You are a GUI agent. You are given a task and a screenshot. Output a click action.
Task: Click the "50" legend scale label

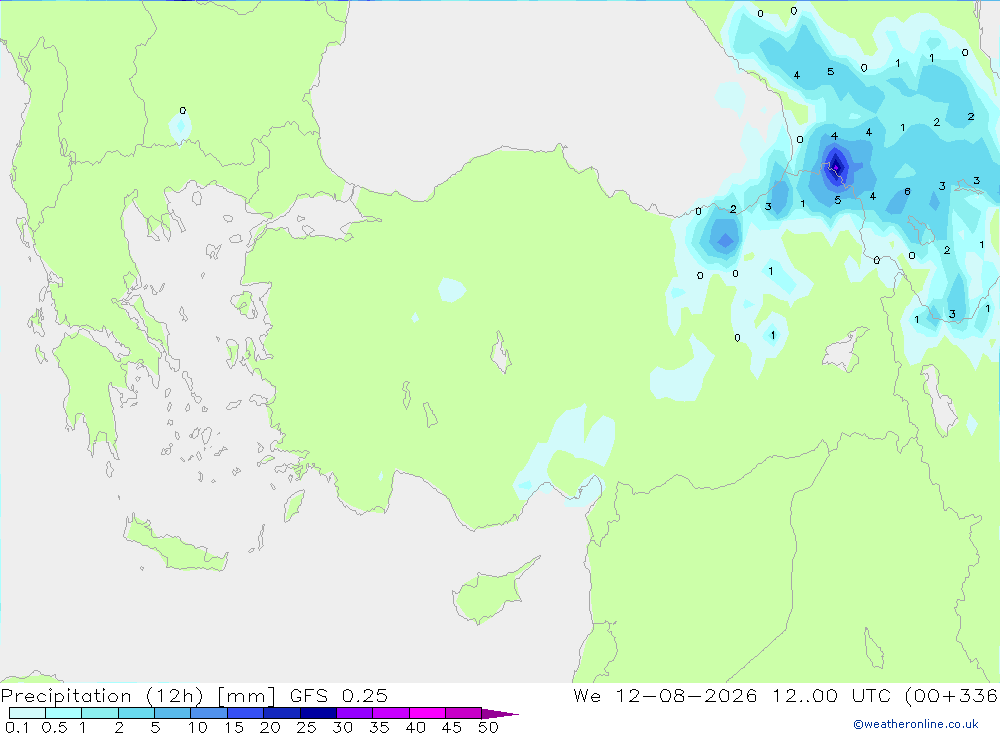[x=488, y=727]
